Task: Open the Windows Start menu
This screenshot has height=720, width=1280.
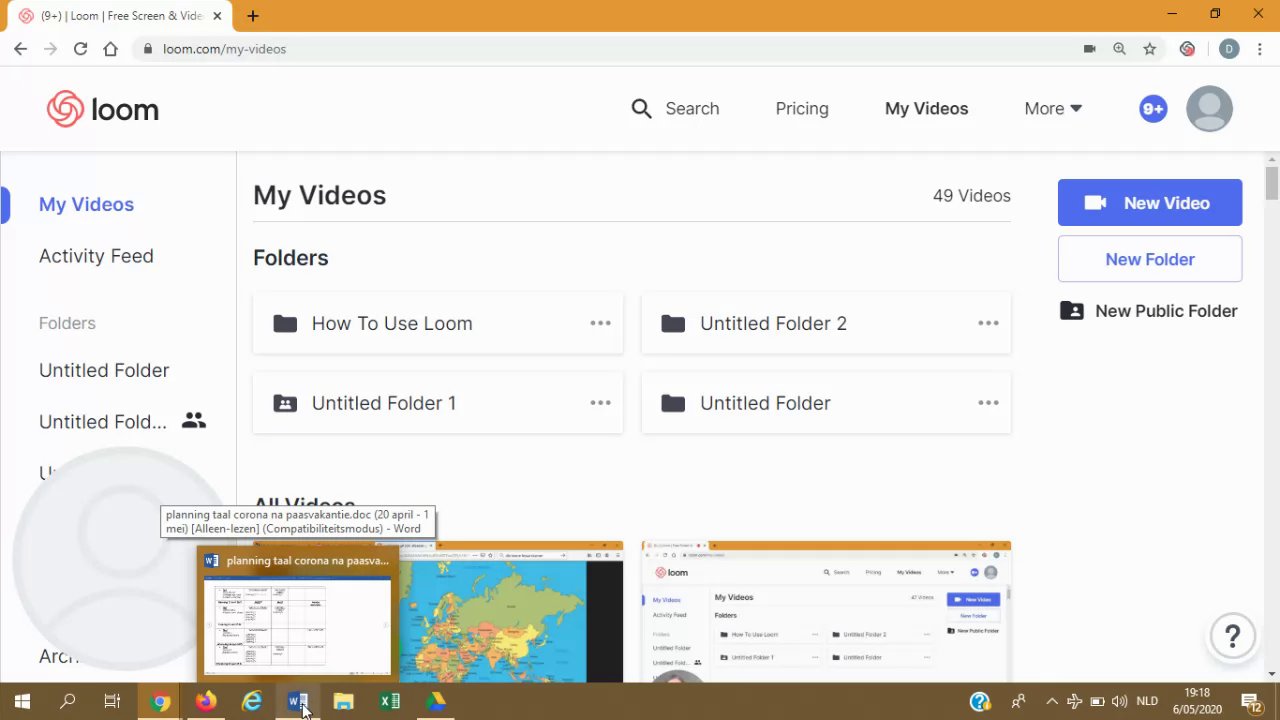Action: click(22, 702)
